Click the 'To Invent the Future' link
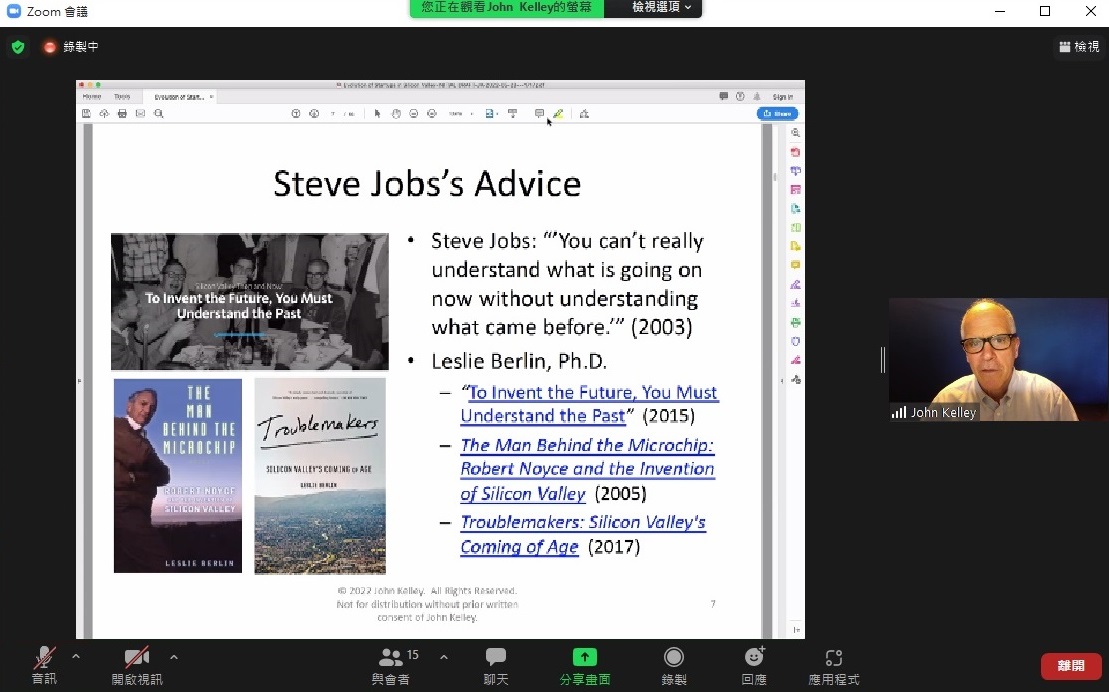 592,393
